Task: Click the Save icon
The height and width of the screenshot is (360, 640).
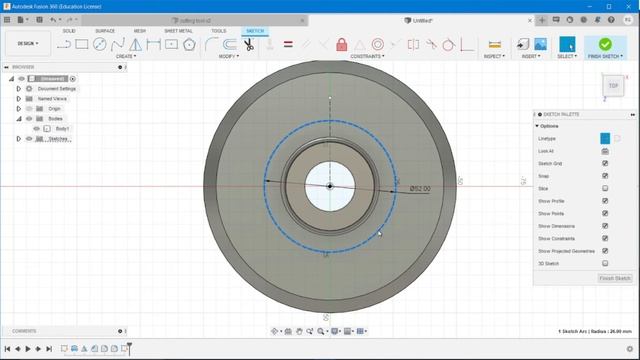Action: (40, 20)
